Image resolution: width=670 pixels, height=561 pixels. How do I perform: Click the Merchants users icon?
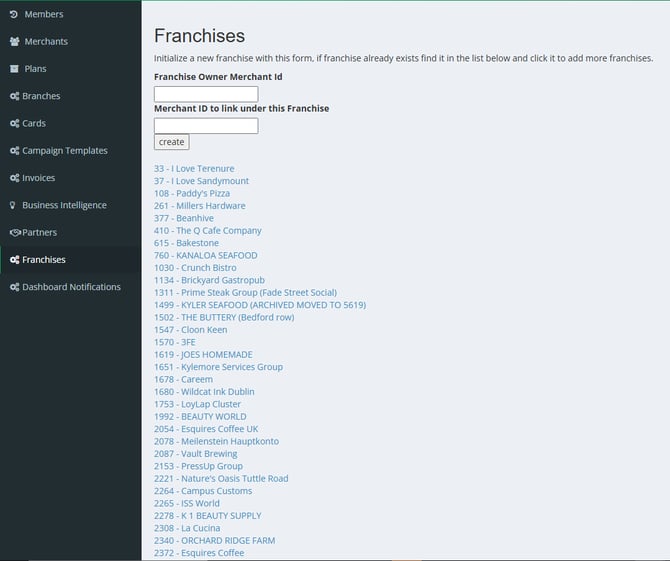14,42
